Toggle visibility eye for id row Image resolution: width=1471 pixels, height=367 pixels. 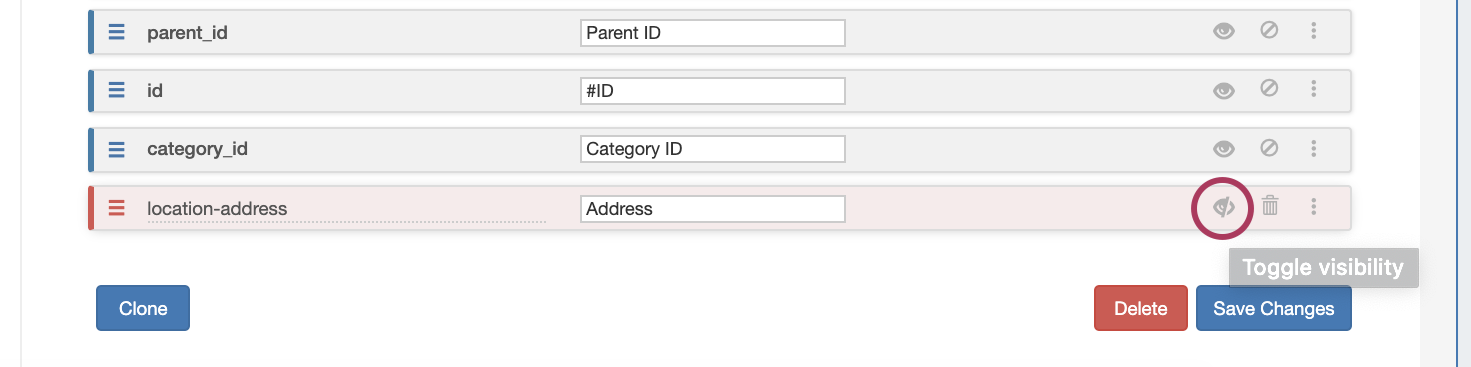[1224, 90]
